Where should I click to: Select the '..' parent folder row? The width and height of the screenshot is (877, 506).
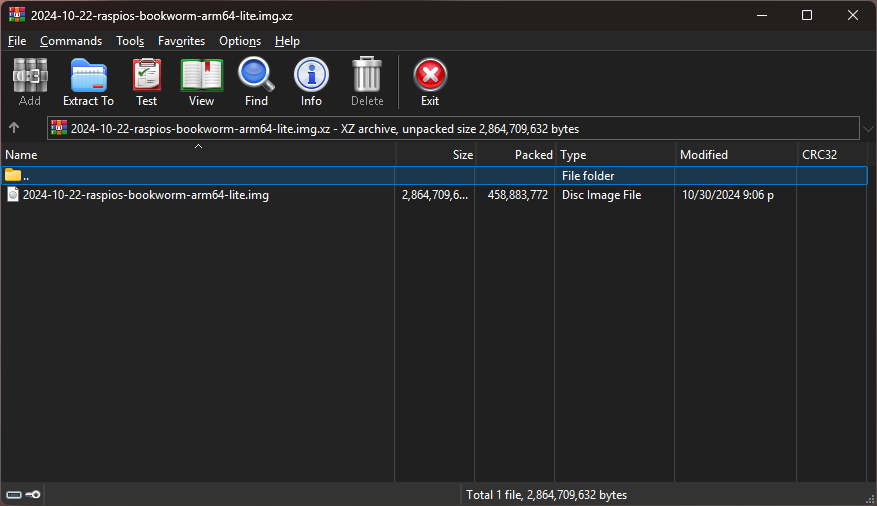pos(435,176)
